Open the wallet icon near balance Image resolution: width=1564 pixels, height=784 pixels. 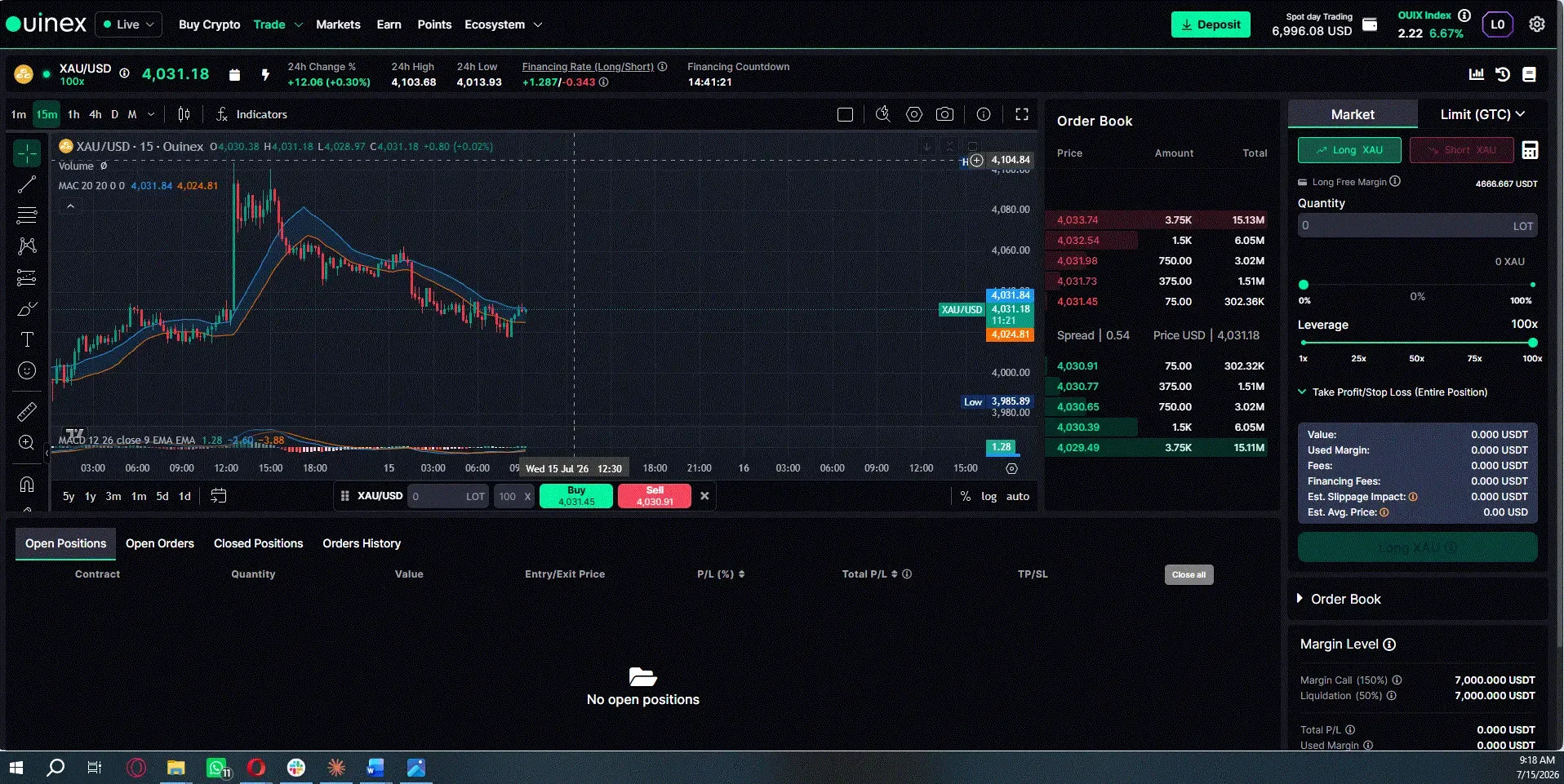[x=1371, y=24]
